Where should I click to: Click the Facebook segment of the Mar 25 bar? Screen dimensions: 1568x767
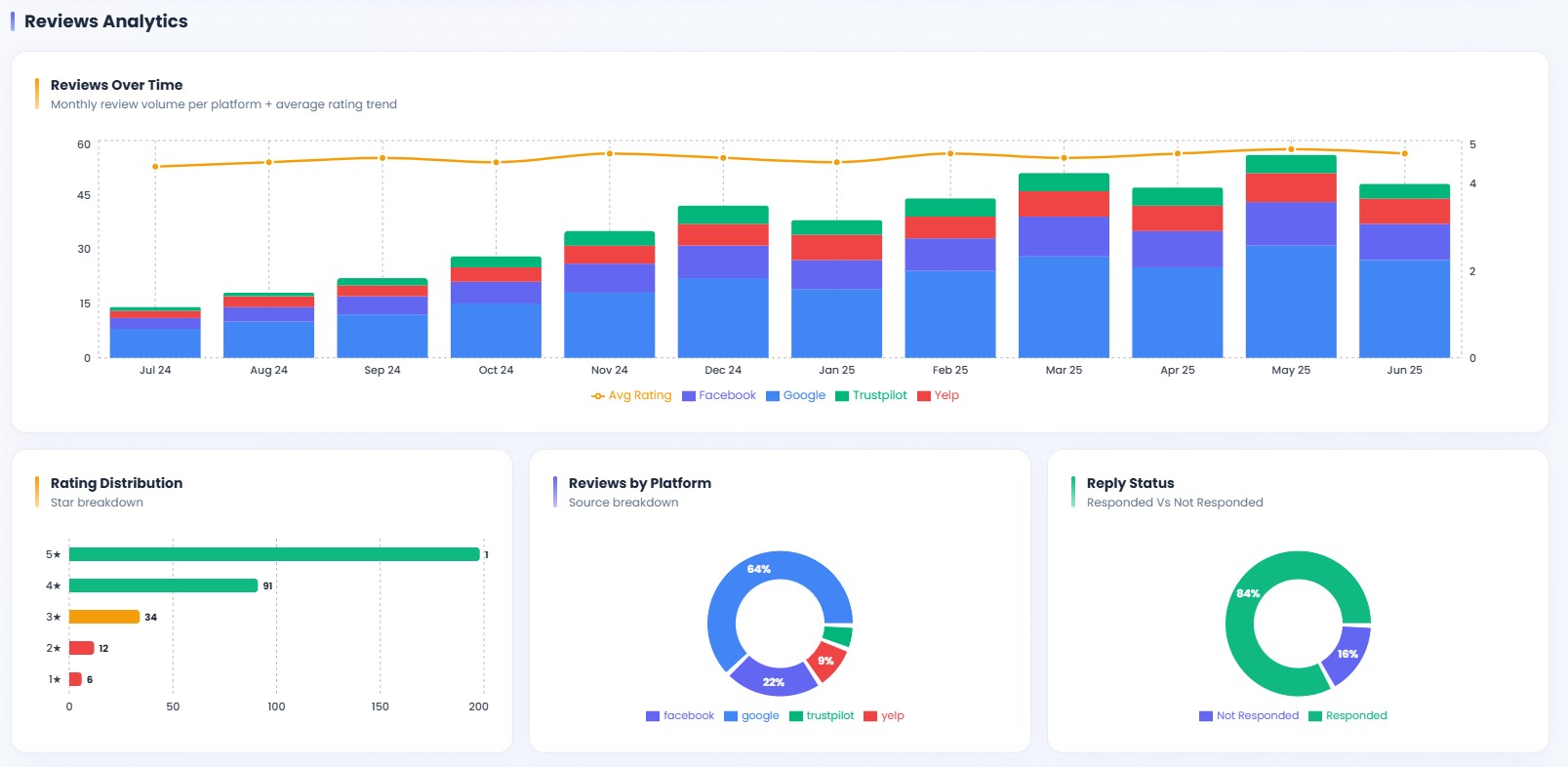click(x=1064, y=236)
